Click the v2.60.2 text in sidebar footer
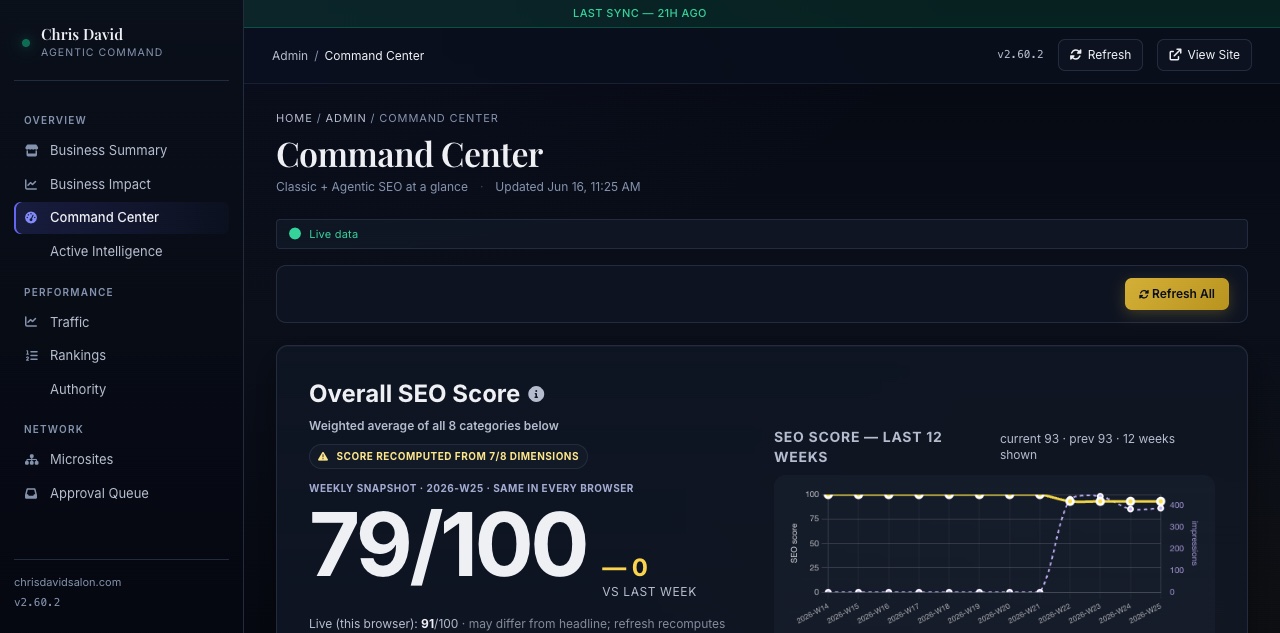Image resolution: width=1280 pixels, height=633 pixels. (x=37, y=602)
